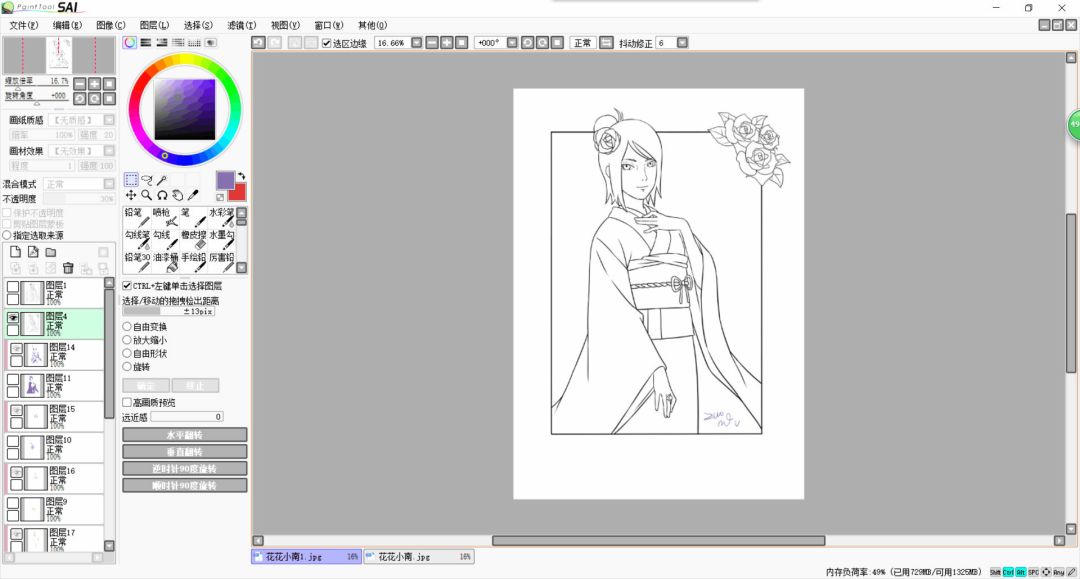The image size is (1080, 579).
Task: Choose the 橡皮擦 eraser brush
Action: tap(193, 238)
